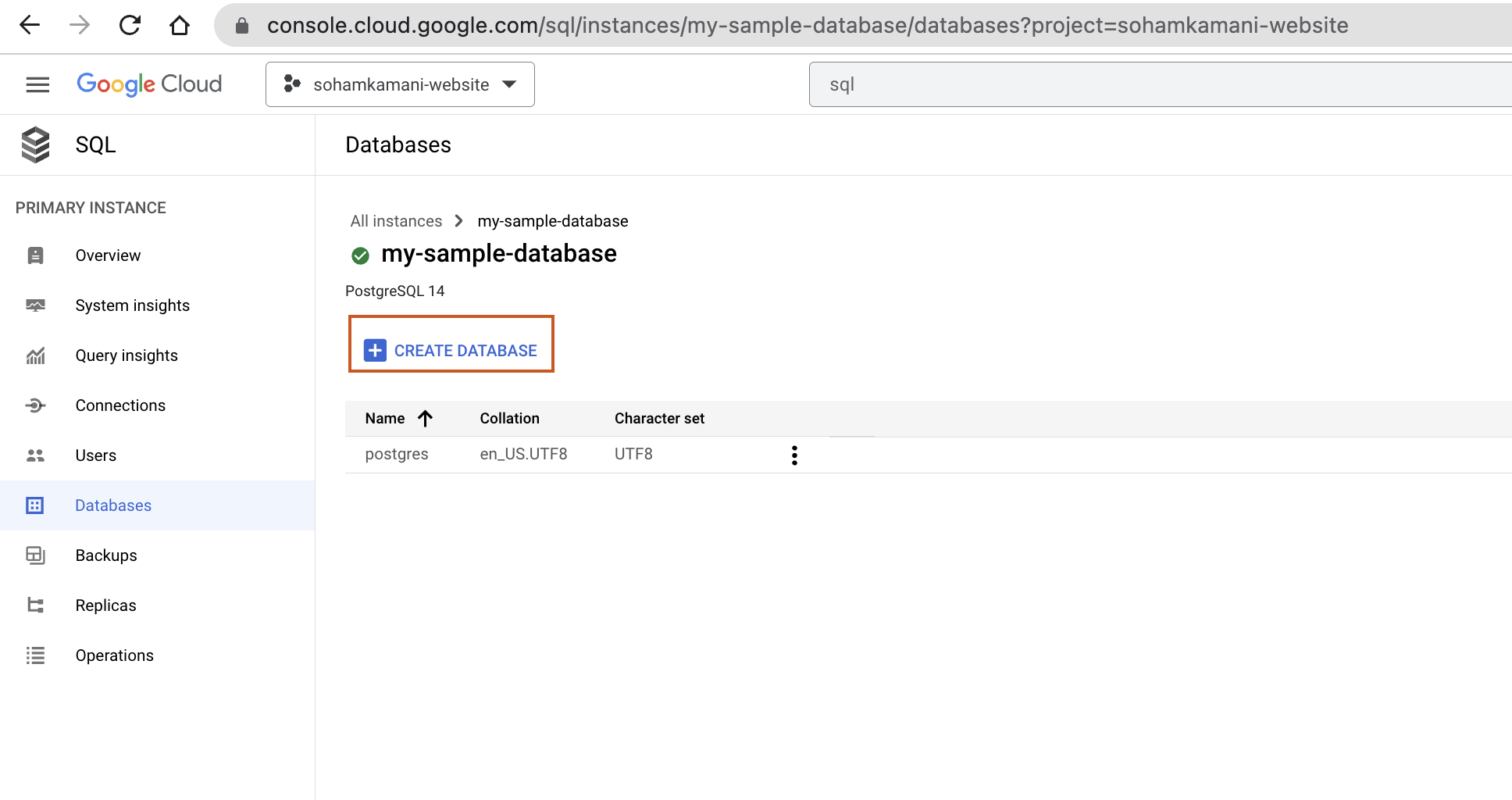Open System insights page
This screenshot has width=1512, height=800.
point(132,305)
